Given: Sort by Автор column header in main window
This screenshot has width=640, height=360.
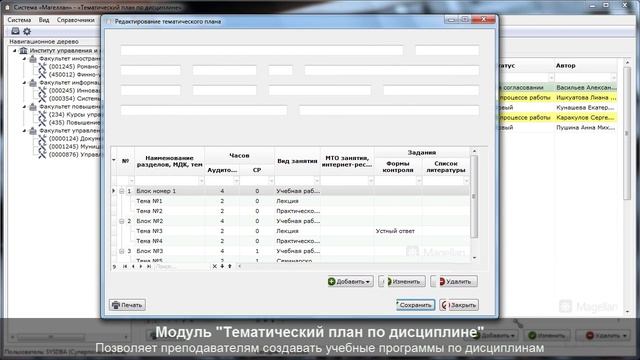Looking at the screenshot, I should (x=586, y=65).
